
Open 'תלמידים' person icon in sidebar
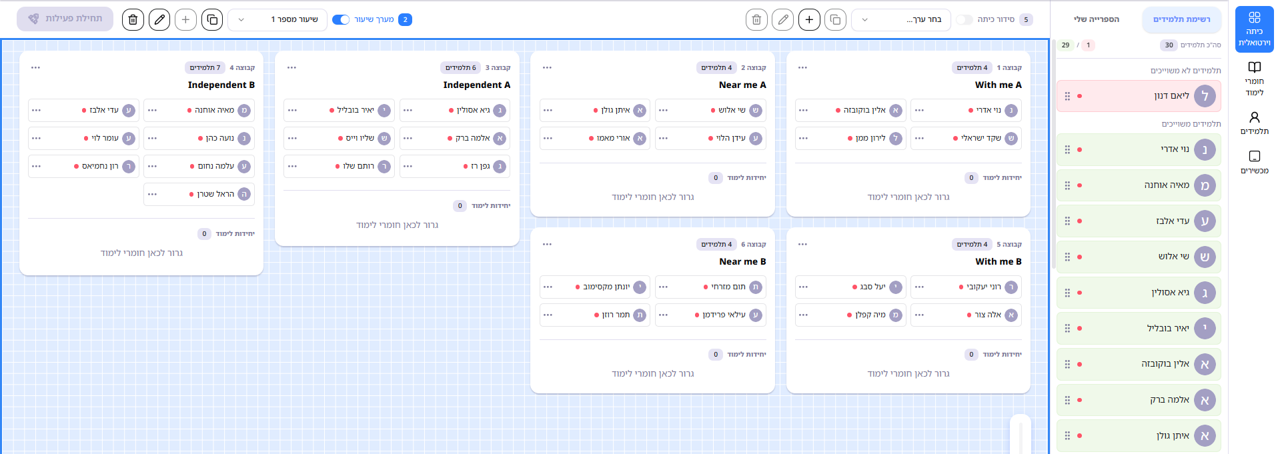coord(1254,123)
